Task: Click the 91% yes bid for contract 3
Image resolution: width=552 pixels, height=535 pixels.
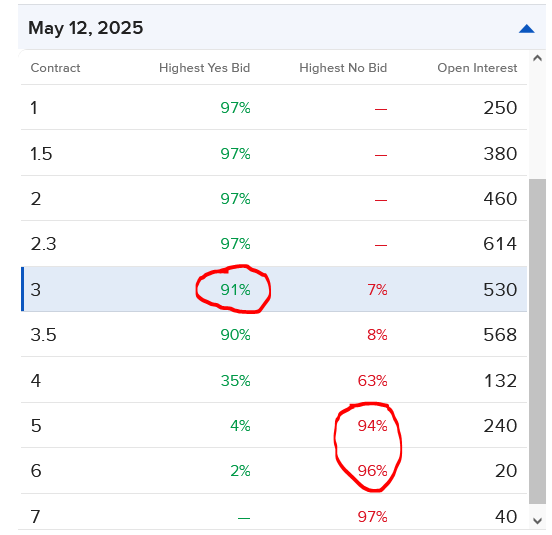Action: coord(235,290)
